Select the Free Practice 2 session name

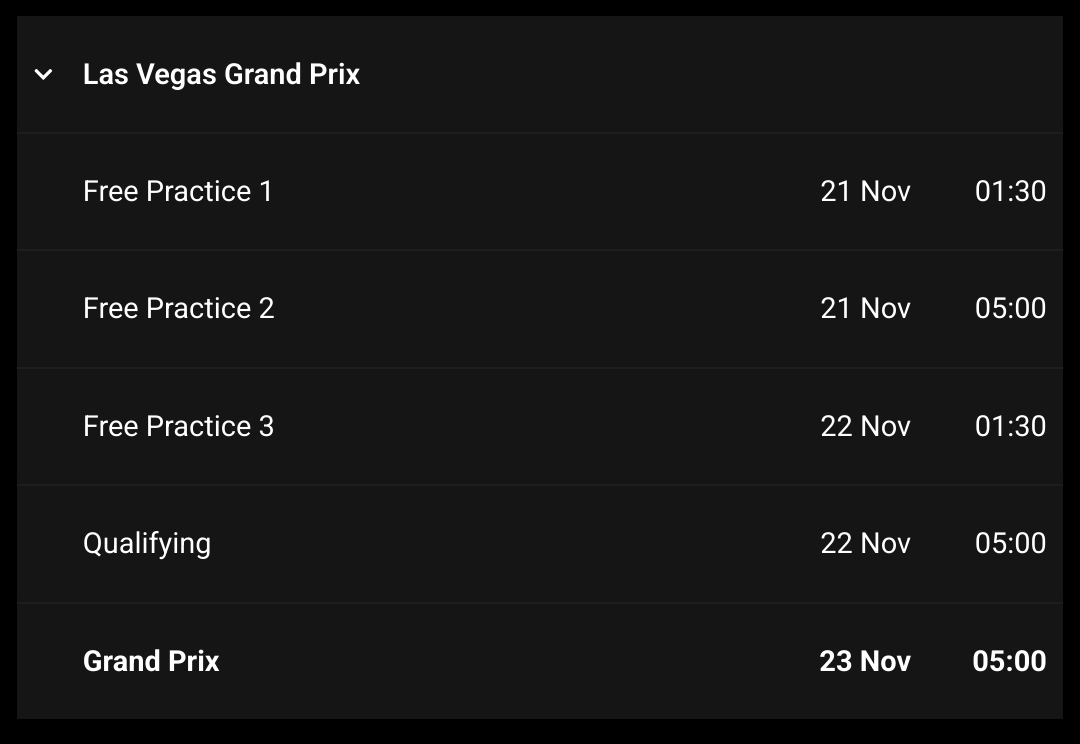pyautogui.click(x=178, y=308)
